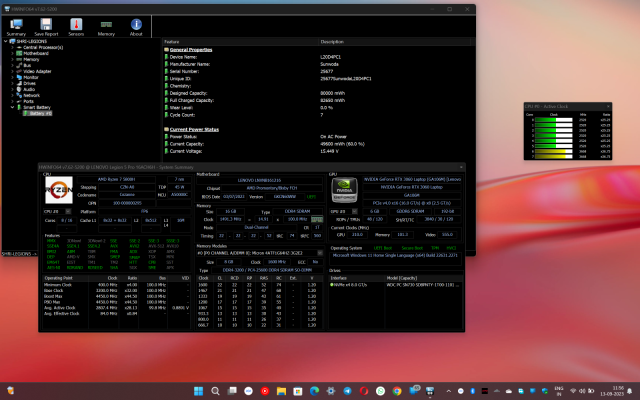This screenshot has width=640, height=400.
Task: Close the System Summary window
Action: (x=461, y=167)
